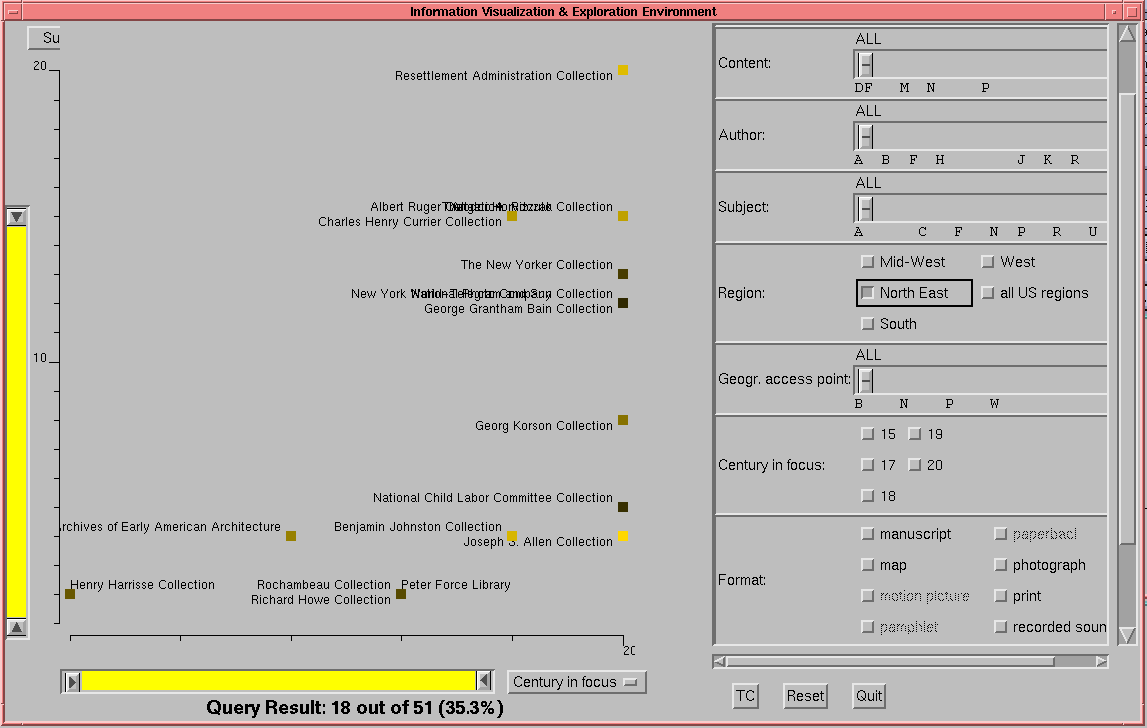Open the Su axis selector at top left
The height and width of the screenshot is (728, 1147).
[44, 38]
